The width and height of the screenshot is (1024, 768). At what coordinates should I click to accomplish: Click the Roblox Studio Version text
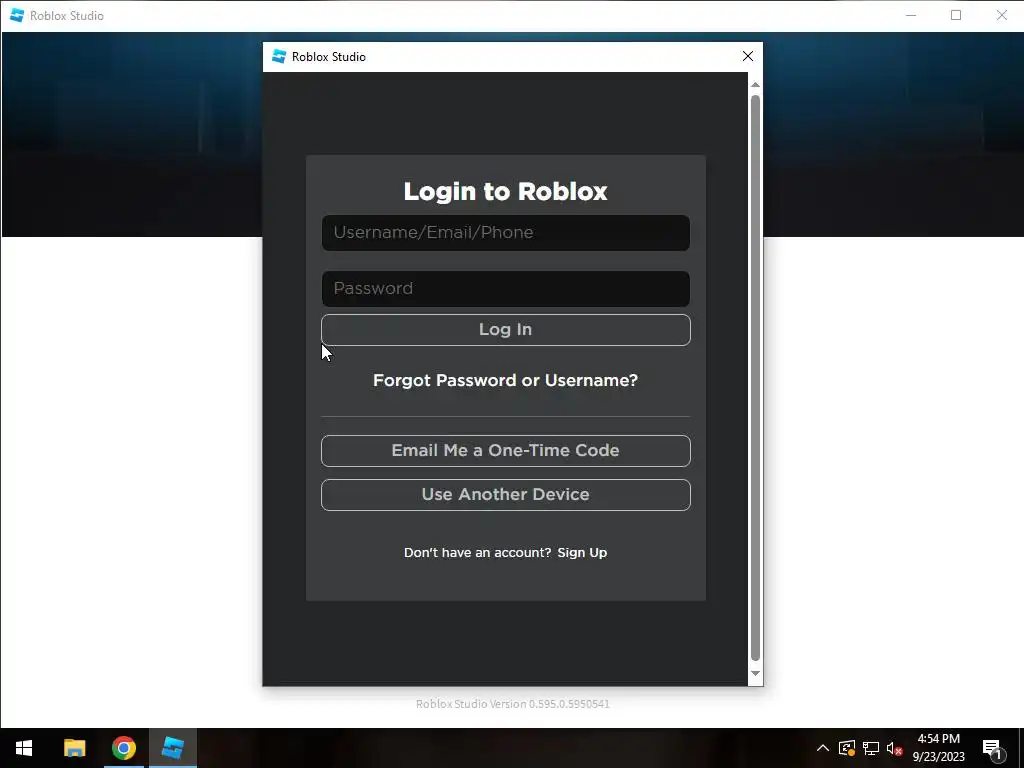(513, 704)
